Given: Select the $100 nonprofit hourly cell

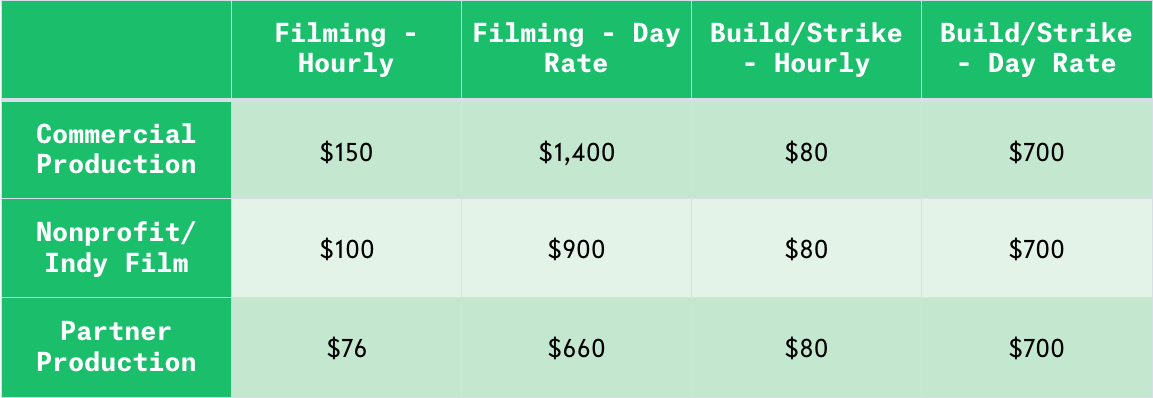Looking at the screenshot, I should 346,248.
